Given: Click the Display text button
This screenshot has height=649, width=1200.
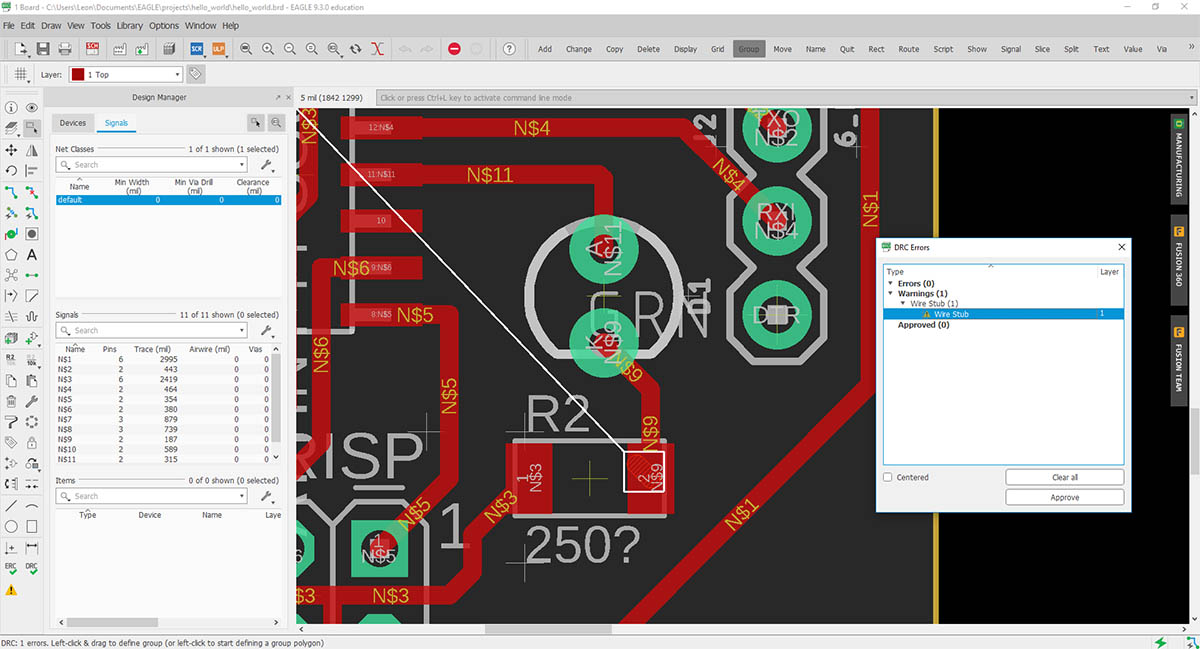Looking at the screenshot, I should [685, 49].
